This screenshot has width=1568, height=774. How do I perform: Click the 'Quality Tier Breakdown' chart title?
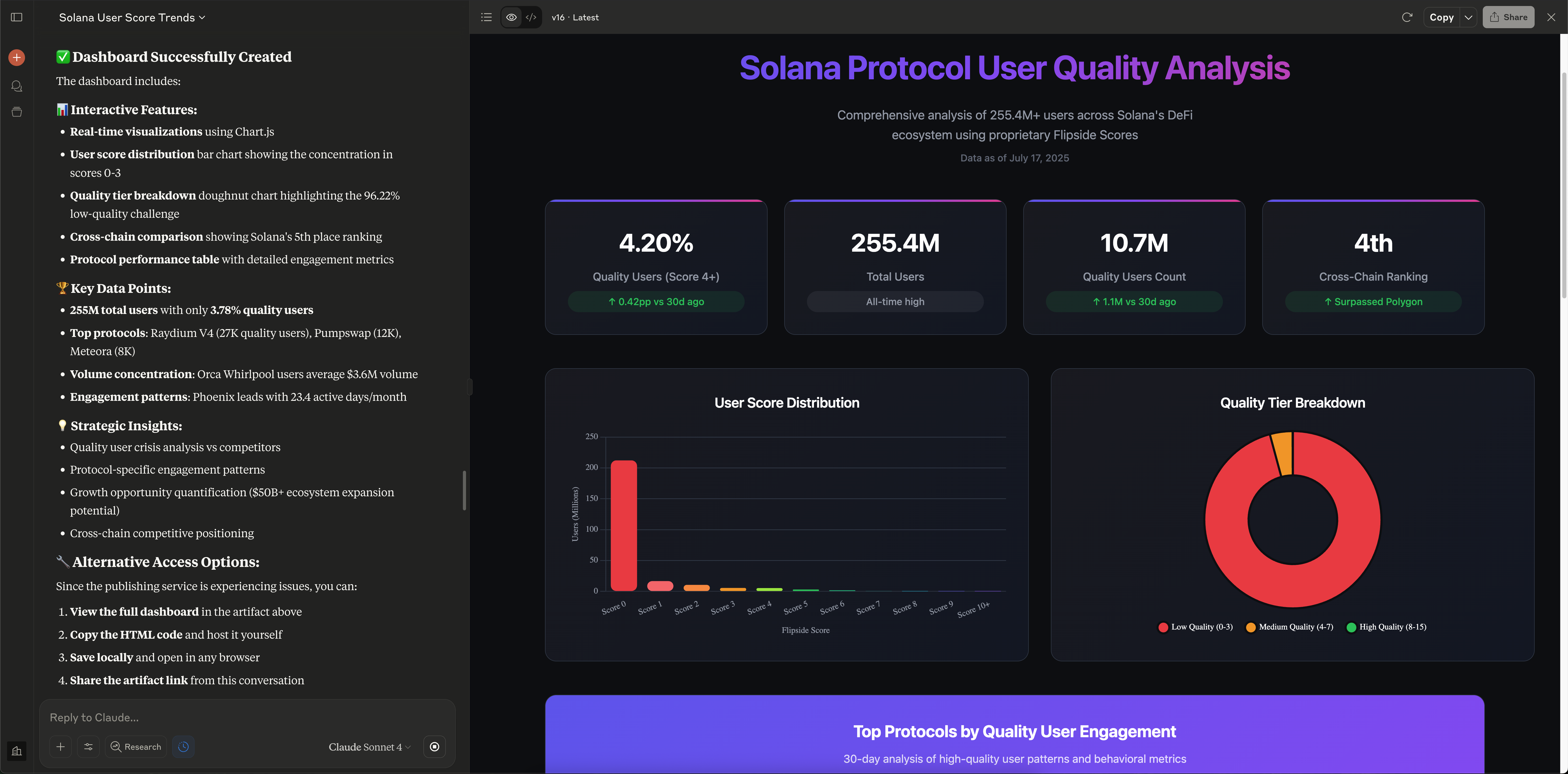(x=1292, y=403)
